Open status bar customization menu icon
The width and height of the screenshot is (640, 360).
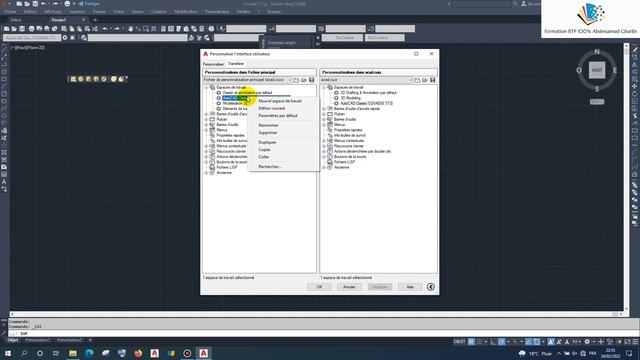[x=635, y=342]
